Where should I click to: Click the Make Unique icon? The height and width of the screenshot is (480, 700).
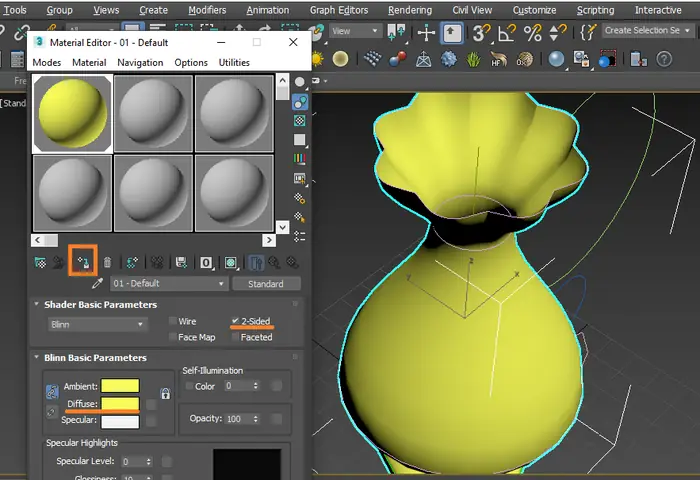[157, 263]
